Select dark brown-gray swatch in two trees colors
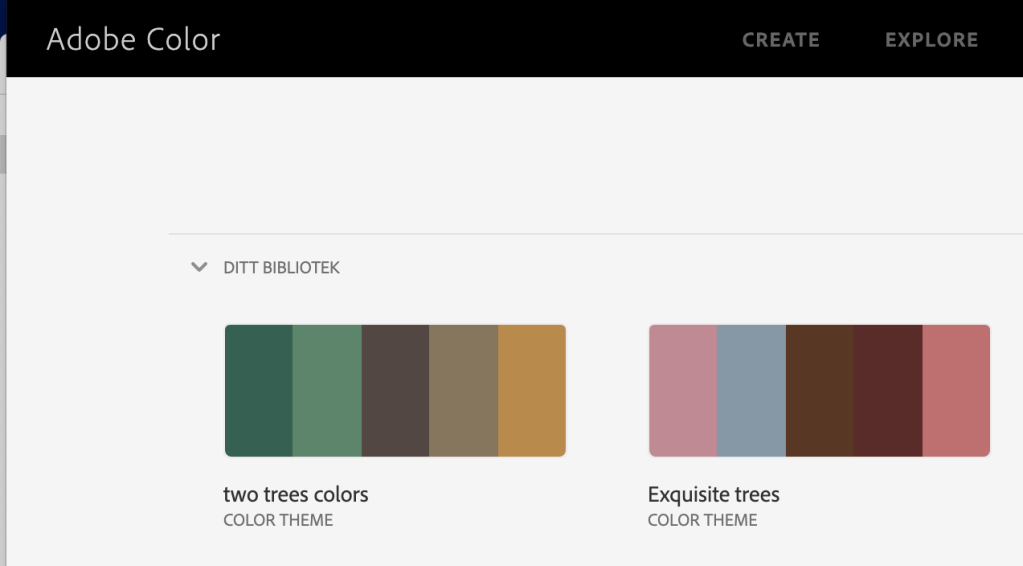Screen dimensions: 1023x566 [395, 390]
